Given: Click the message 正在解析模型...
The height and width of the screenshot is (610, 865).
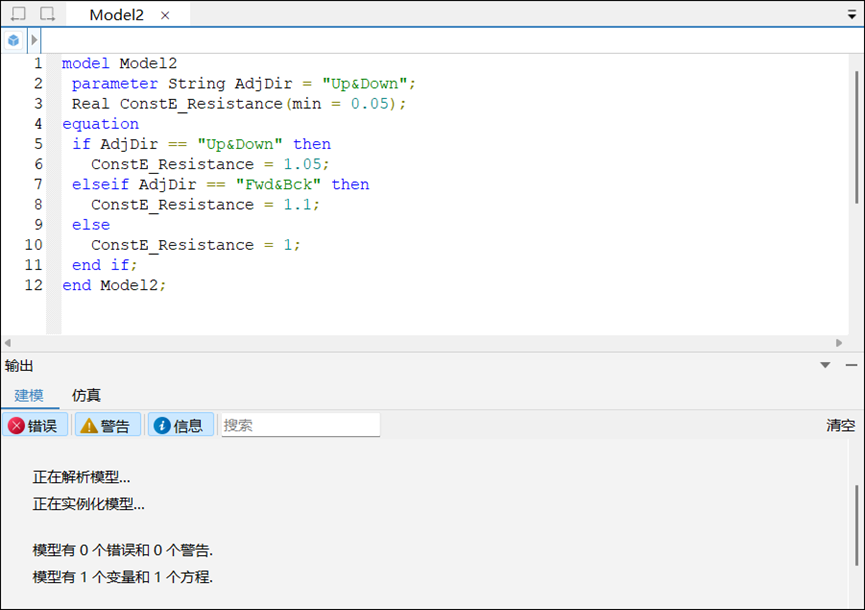Looking at the screenshot, I should 81,477.
